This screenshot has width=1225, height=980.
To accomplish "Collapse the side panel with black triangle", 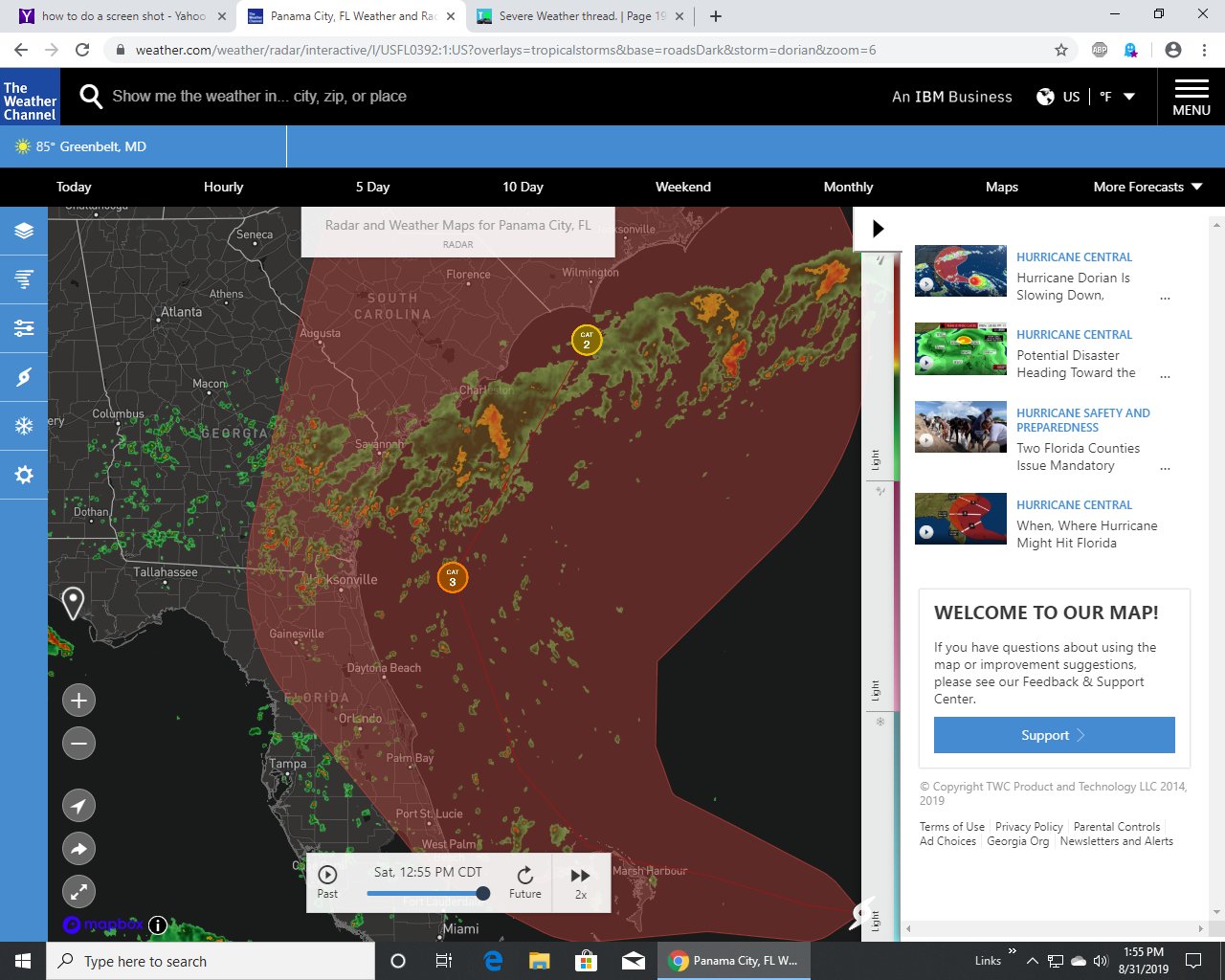I will click(879, 229).
